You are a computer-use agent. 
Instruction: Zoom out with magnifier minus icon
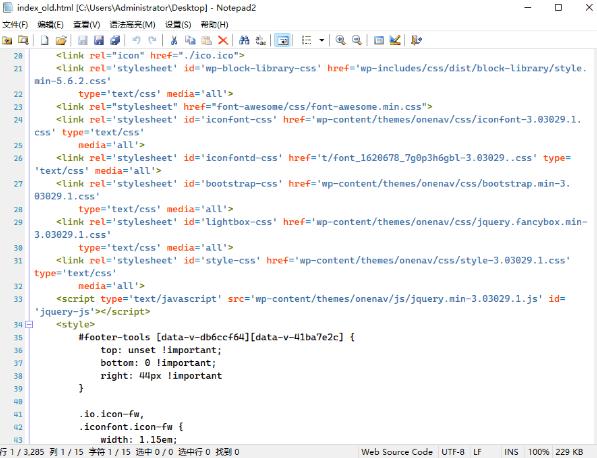(x=357, y=40)
